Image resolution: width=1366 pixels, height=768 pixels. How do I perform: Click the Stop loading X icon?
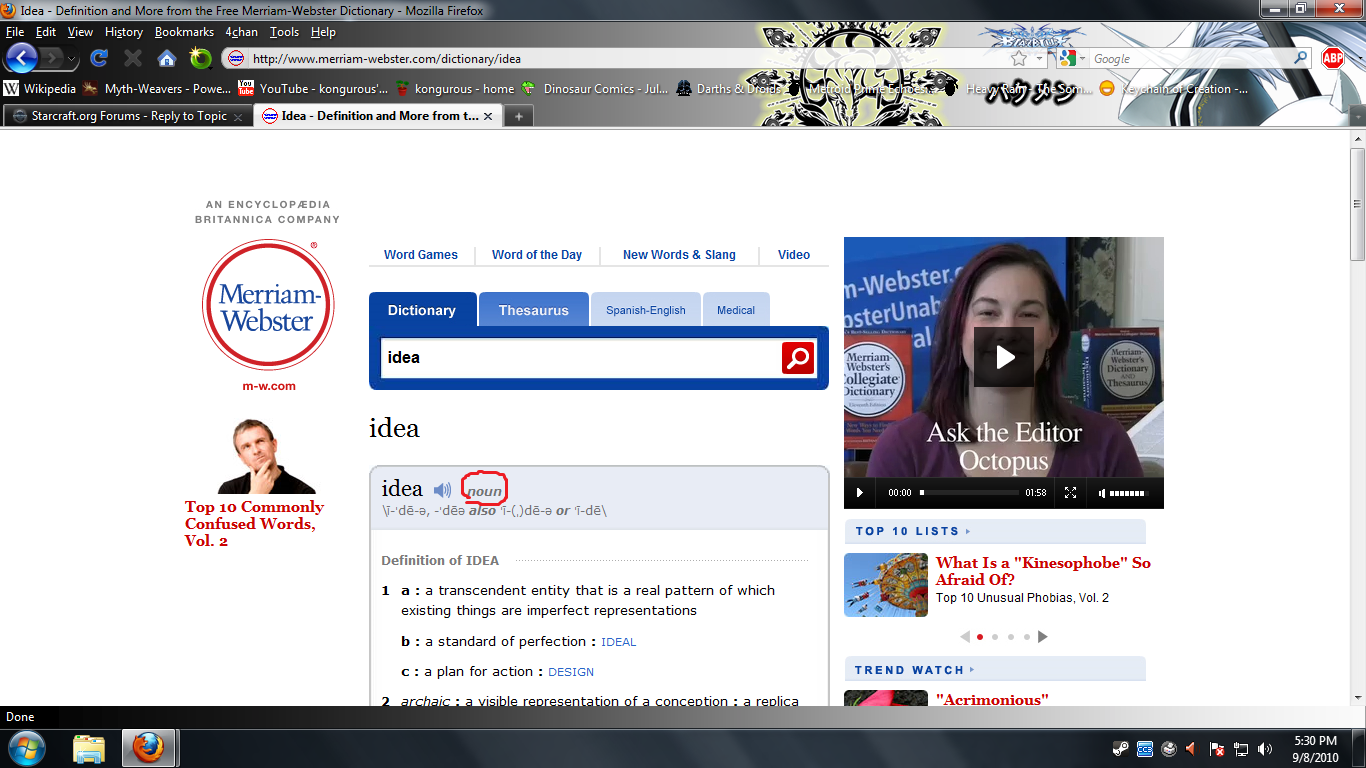[133, 58]
